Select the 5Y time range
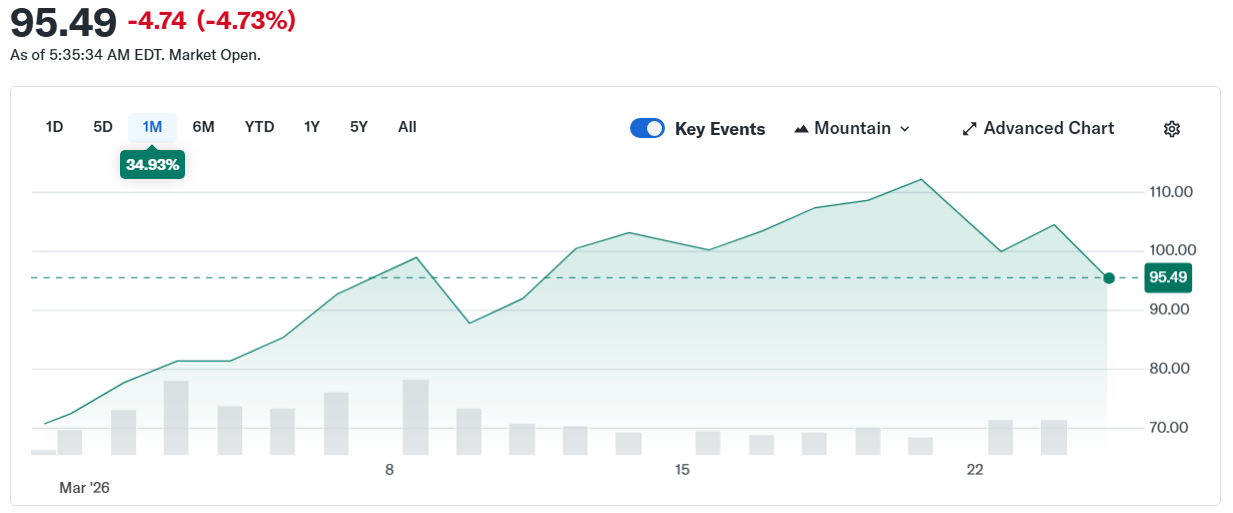 pyautogui.click(x=359, y=127)
